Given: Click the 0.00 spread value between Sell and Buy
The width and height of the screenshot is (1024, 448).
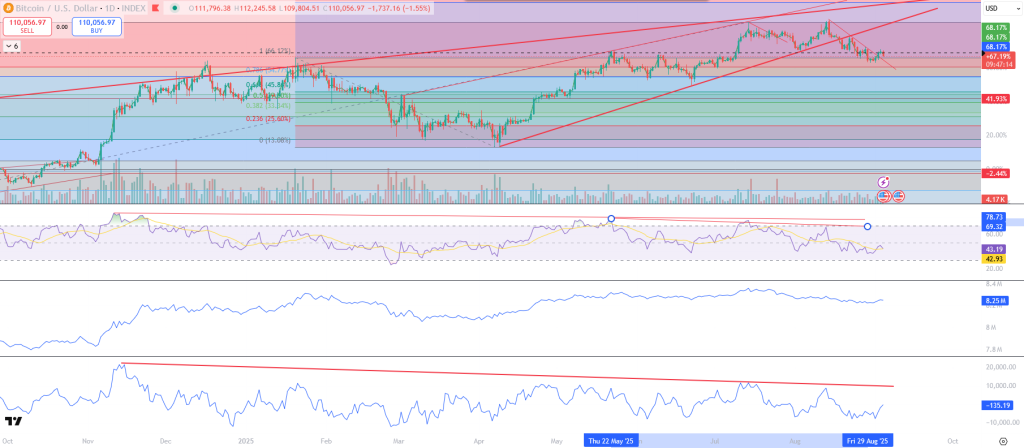Looking at the screenshot, I should point(61,27).
